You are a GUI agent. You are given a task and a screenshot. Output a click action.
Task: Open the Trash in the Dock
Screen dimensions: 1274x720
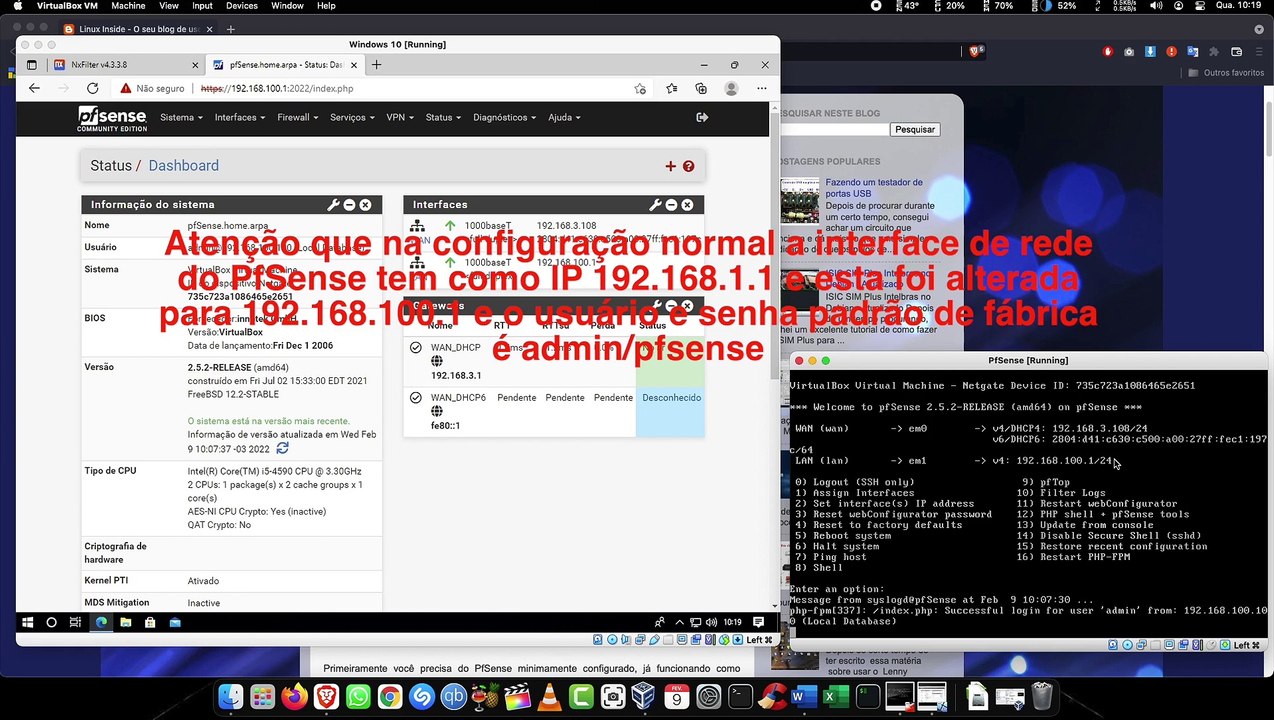[1042, 696]
